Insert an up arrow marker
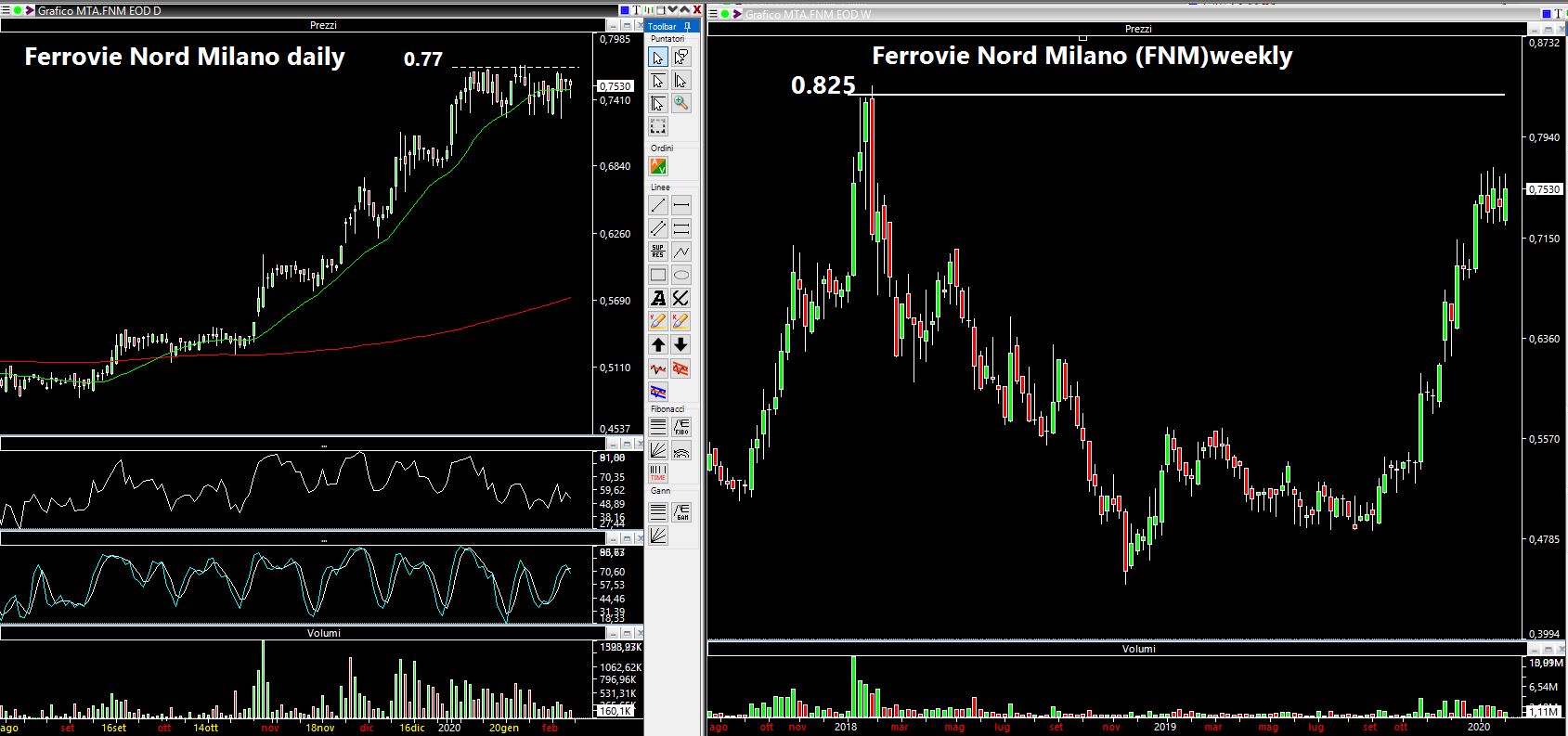This screenshot has width=1568, height=736. [658, 344]
